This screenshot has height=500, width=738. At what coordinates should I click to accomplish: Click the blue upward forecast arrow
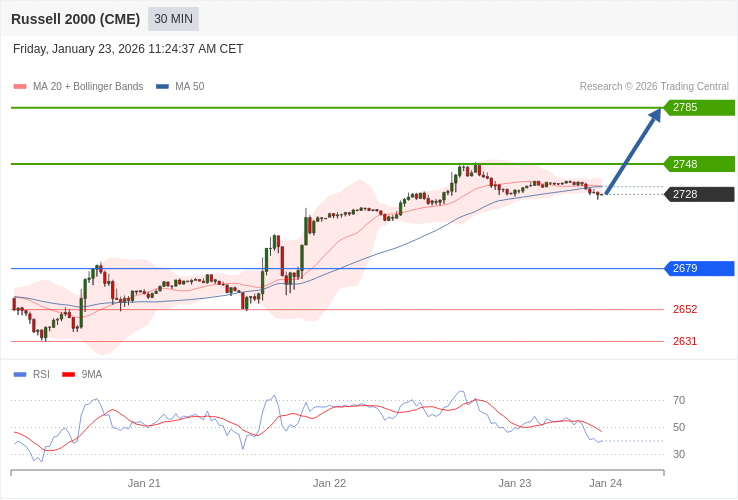633,150
